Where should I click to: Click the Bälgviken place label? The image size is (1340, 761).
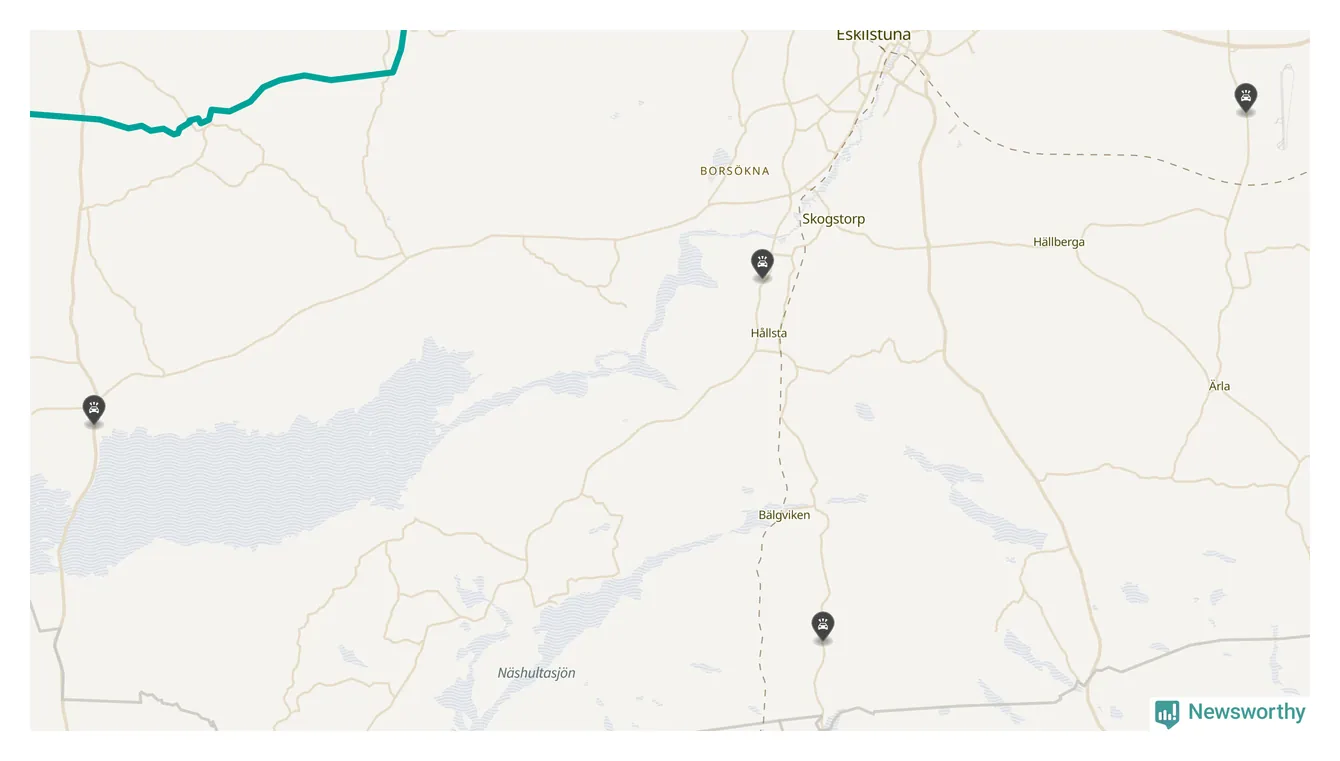784,515
